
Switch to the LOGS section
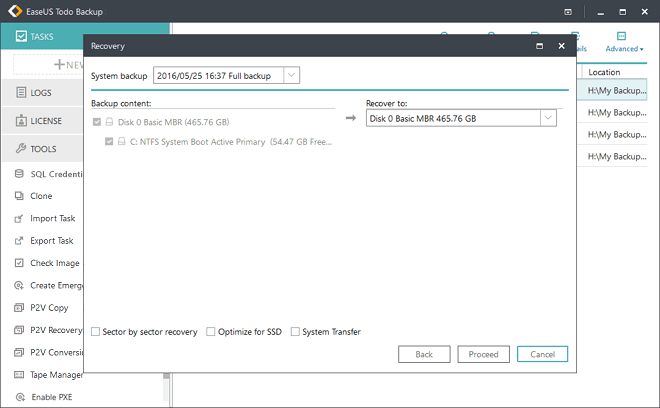pos(40,93)
